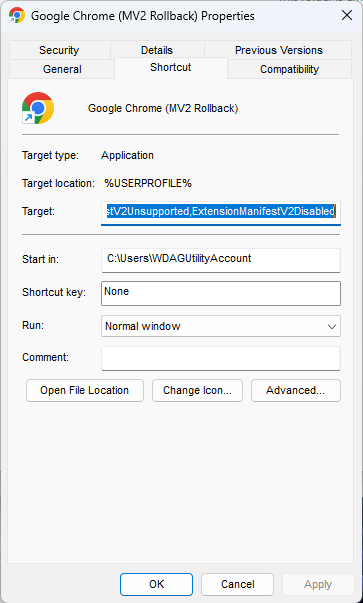Image resolution: width=363 pixels, height=603 pixels.
Task: Open the Run window mode dropdown
Action: (221, 326)
